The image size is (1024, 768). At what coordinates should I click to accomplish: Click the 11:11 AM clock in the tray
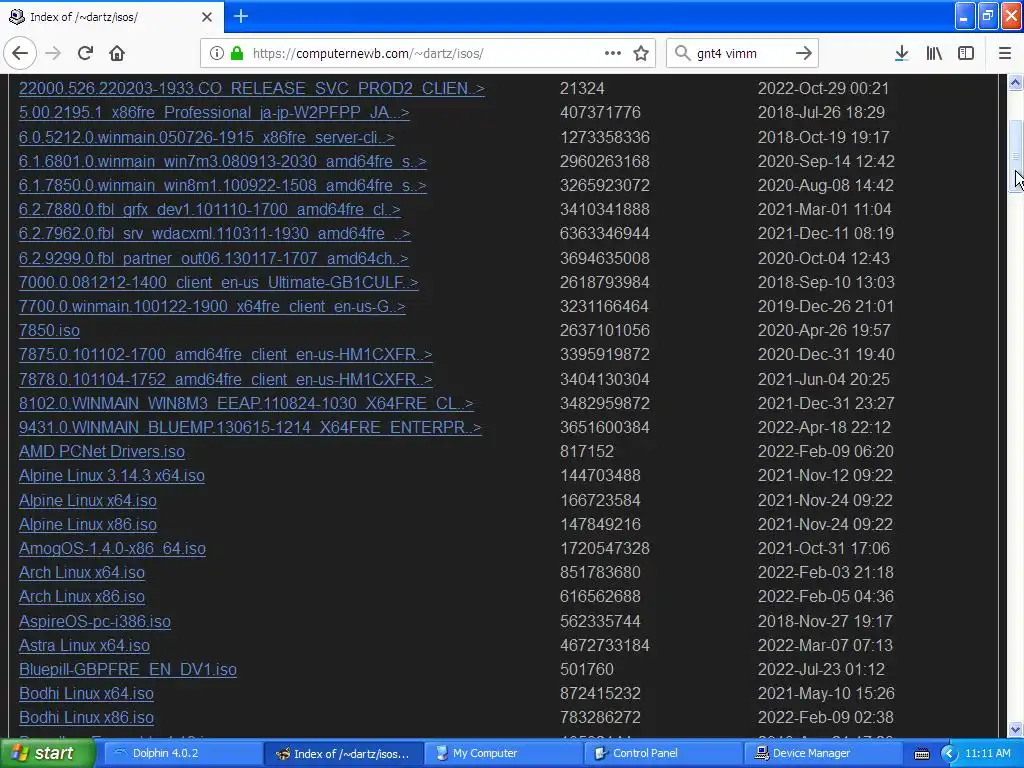pyautogui.click(x=987, y=753)
